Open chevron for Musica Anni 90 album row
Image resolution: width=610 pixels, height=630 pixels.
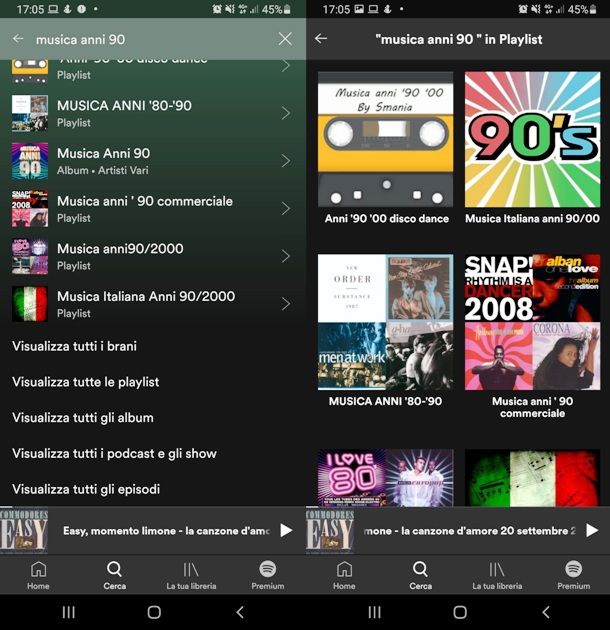tap(285, 161)
